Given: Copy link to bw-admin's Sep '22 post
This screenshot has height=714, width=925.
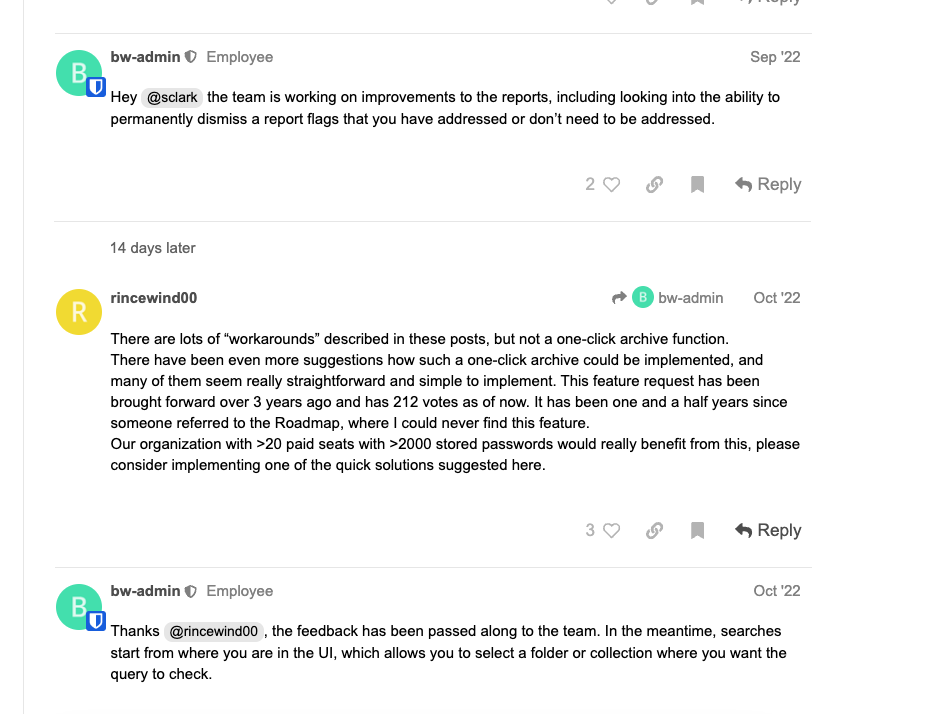Looking at the screenshot, I should pos(654,185).
